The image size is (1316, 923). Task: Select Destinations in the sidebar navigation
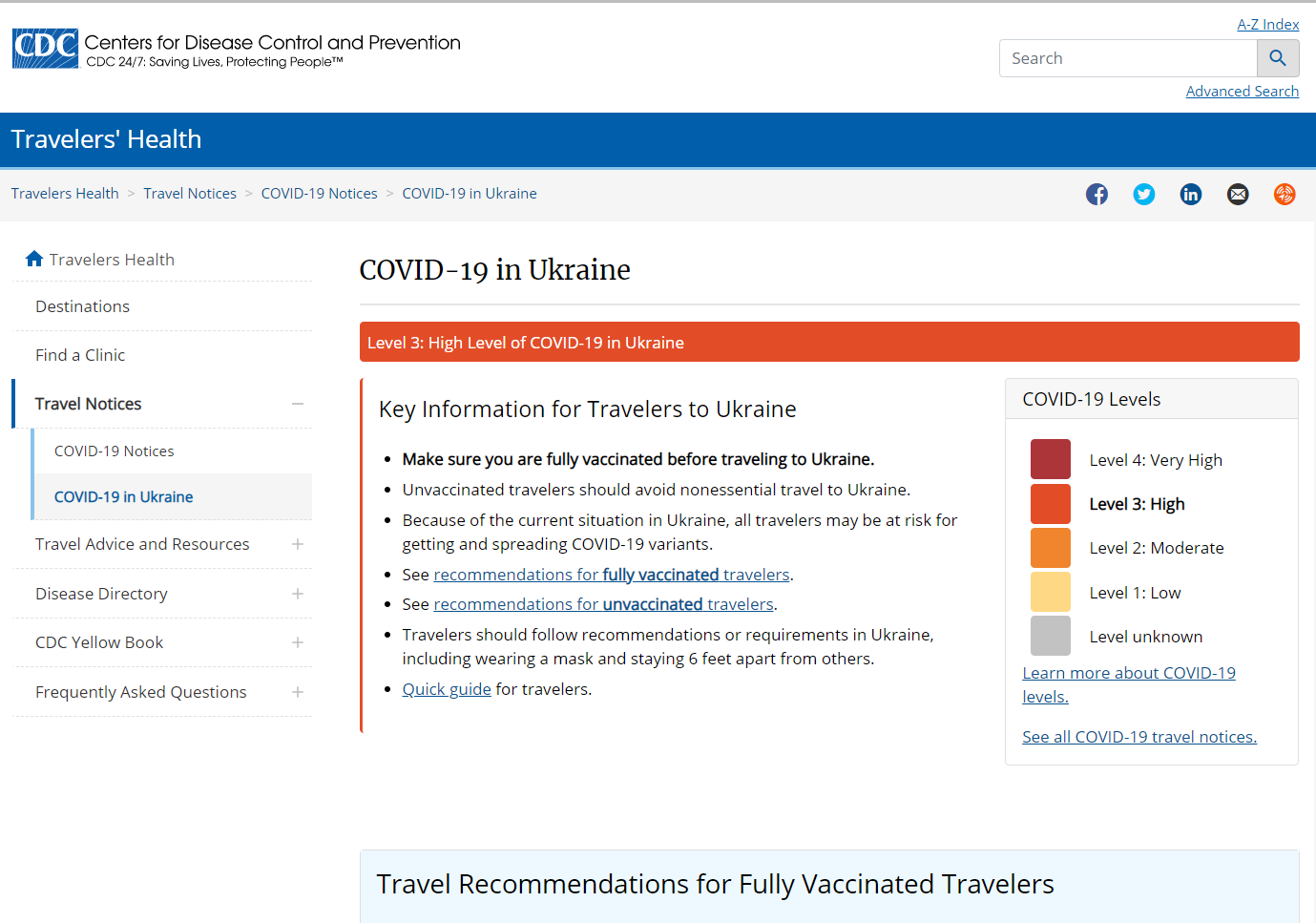pyautogui.click(x=82, y=306)
